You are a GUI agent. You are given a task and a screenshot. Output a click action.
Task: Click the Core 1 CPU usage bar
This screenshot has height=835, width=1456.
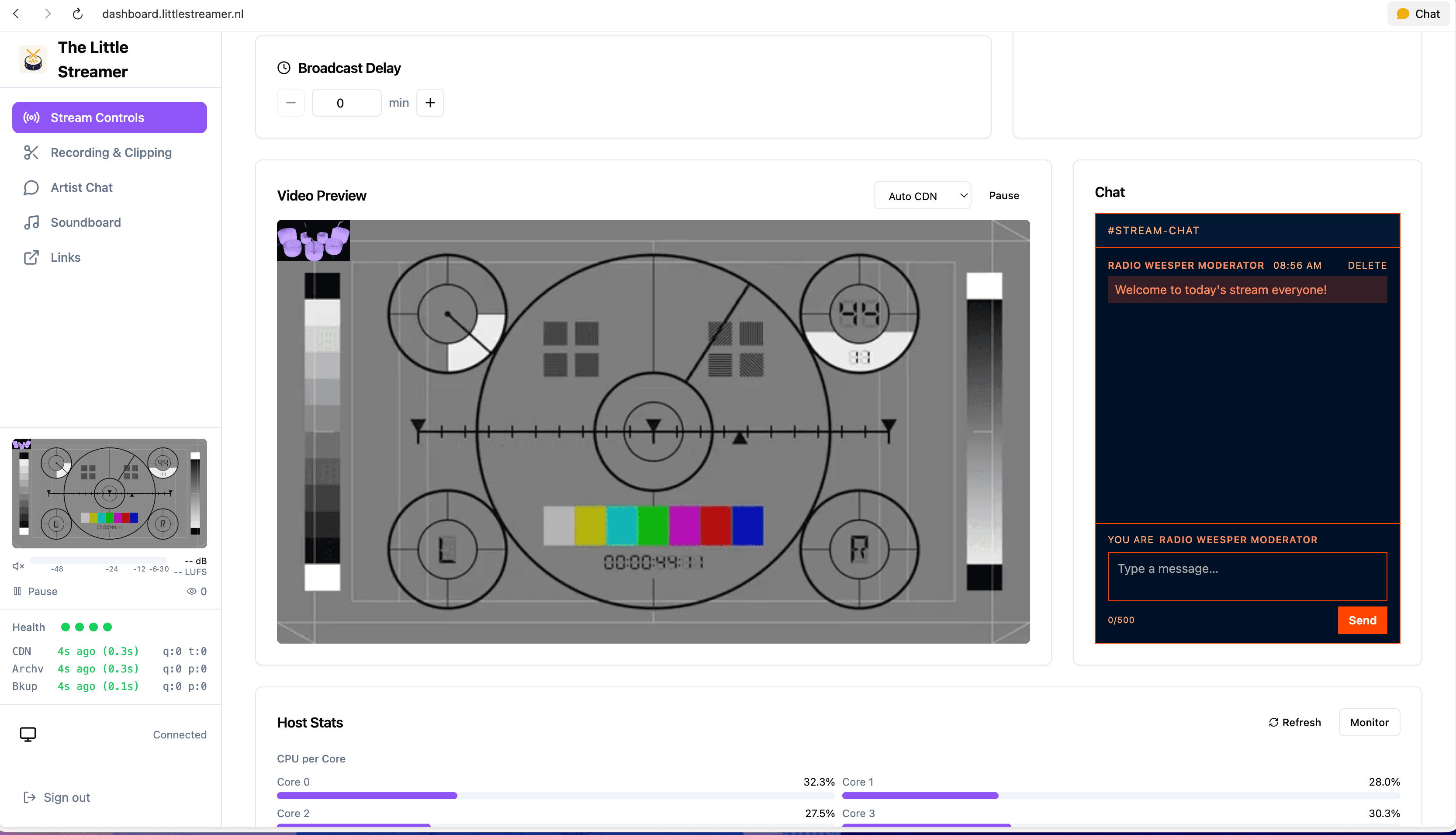pyautogui.click(x=1121, y=795)
